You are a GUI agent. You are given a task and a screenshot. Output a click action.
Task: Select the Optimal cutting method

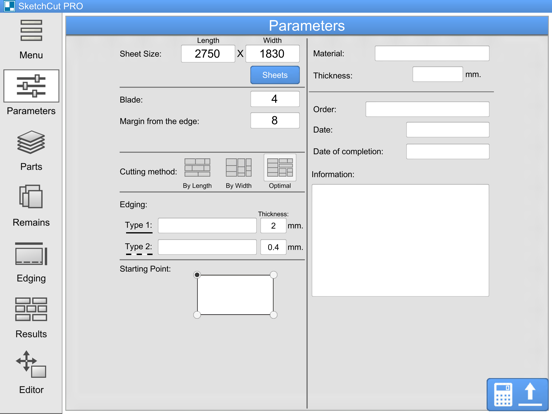[x=280, y=172]
